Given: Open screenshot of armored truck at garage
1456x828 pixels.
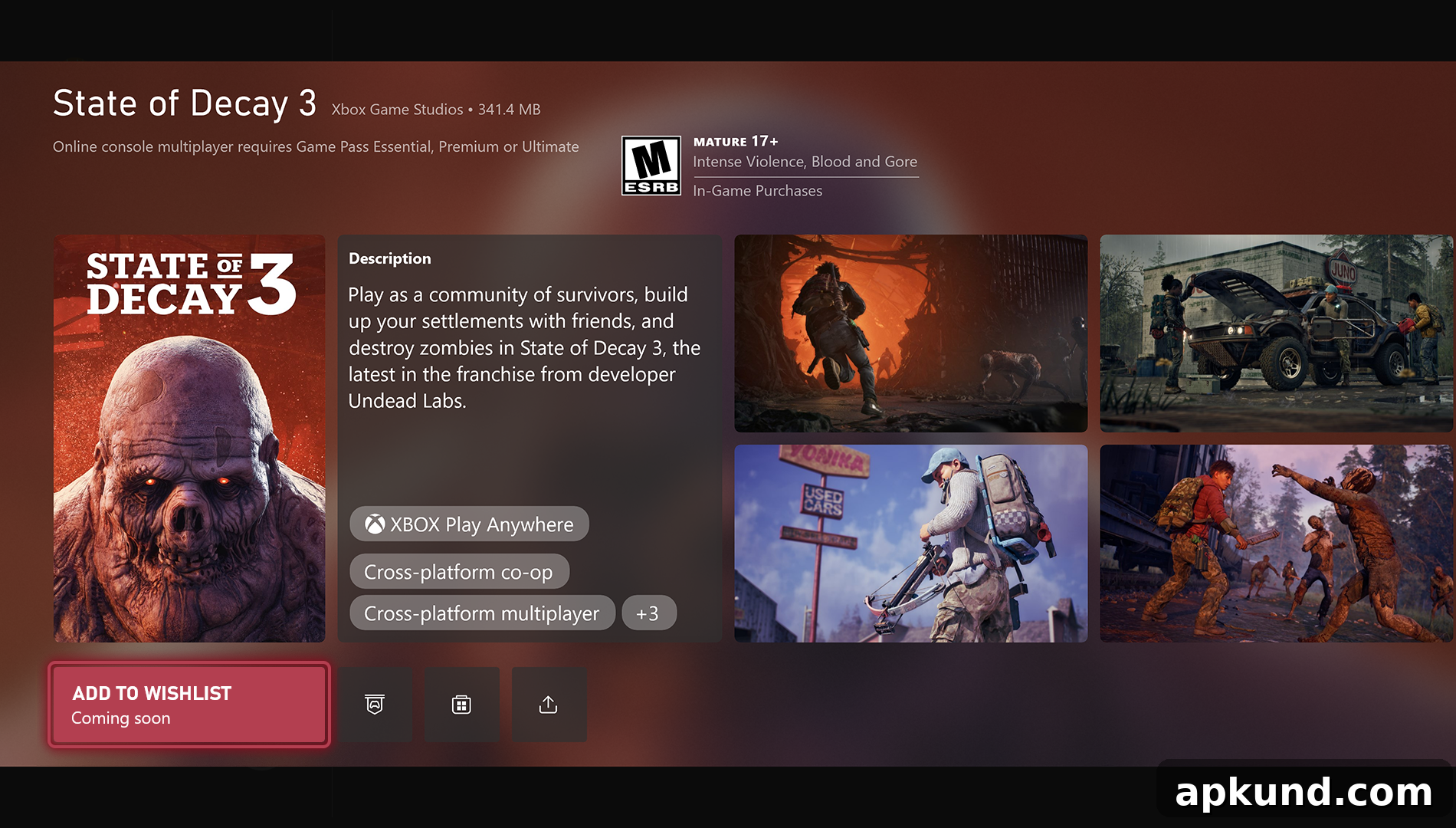Looking at the screenshot, I should coord(1277,333).
